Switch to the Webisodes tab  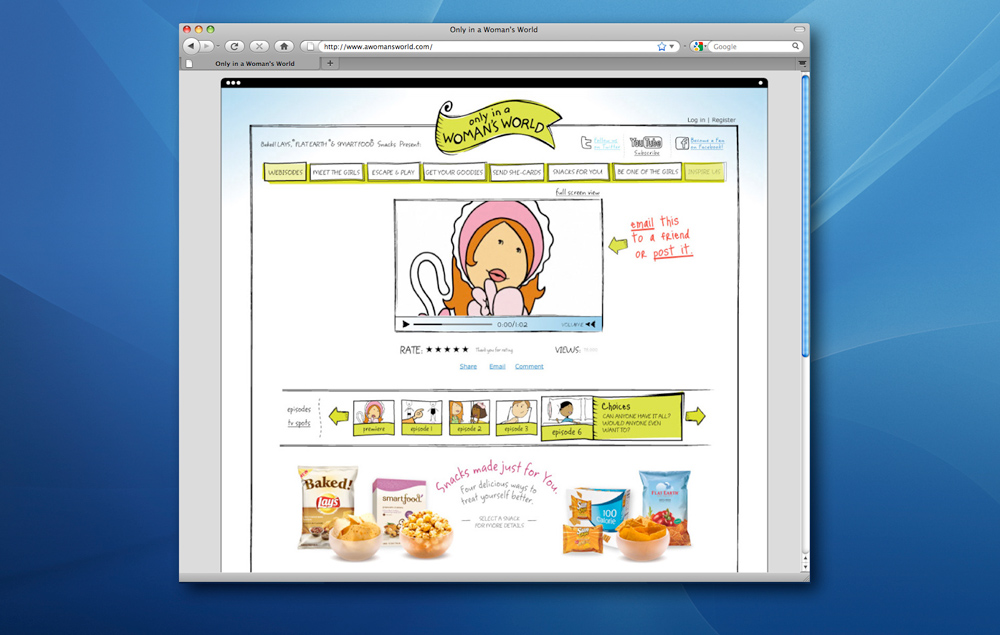click(285, 172)
